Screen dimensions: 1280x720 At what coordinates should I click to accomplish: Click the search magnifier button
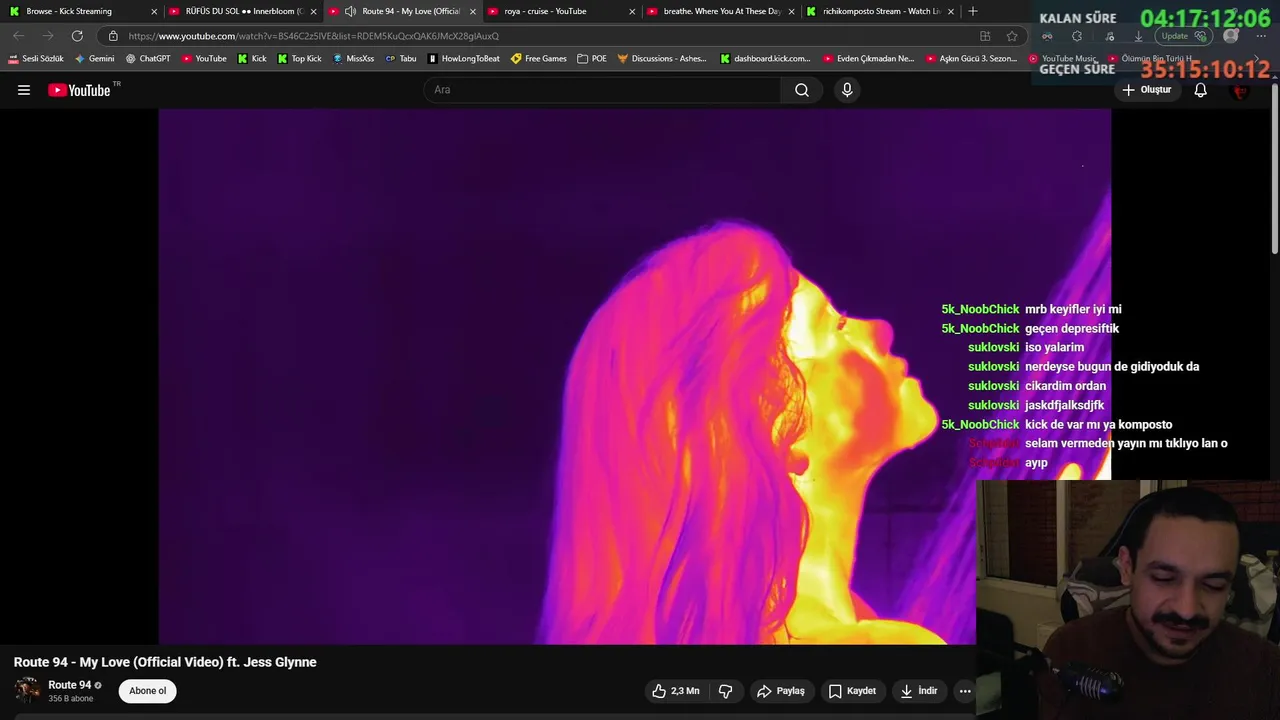(802, 90)
